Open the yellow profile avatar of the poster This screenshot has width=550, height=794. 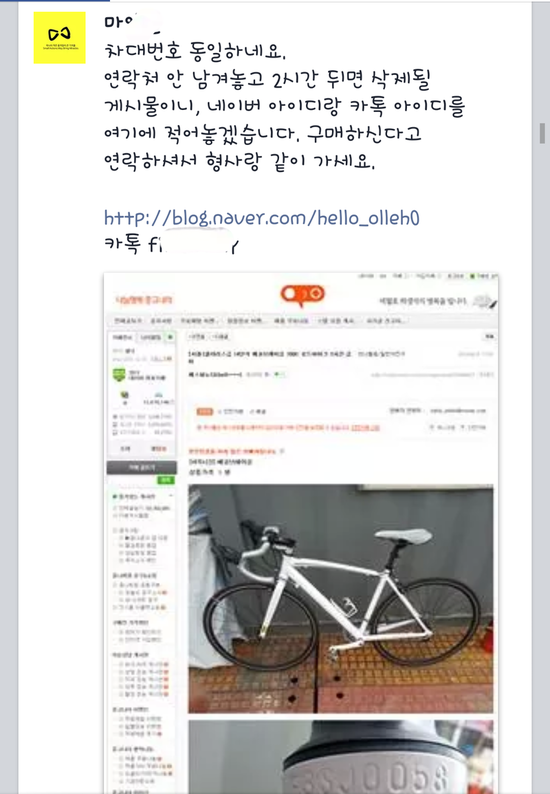[x=59, y=38]
